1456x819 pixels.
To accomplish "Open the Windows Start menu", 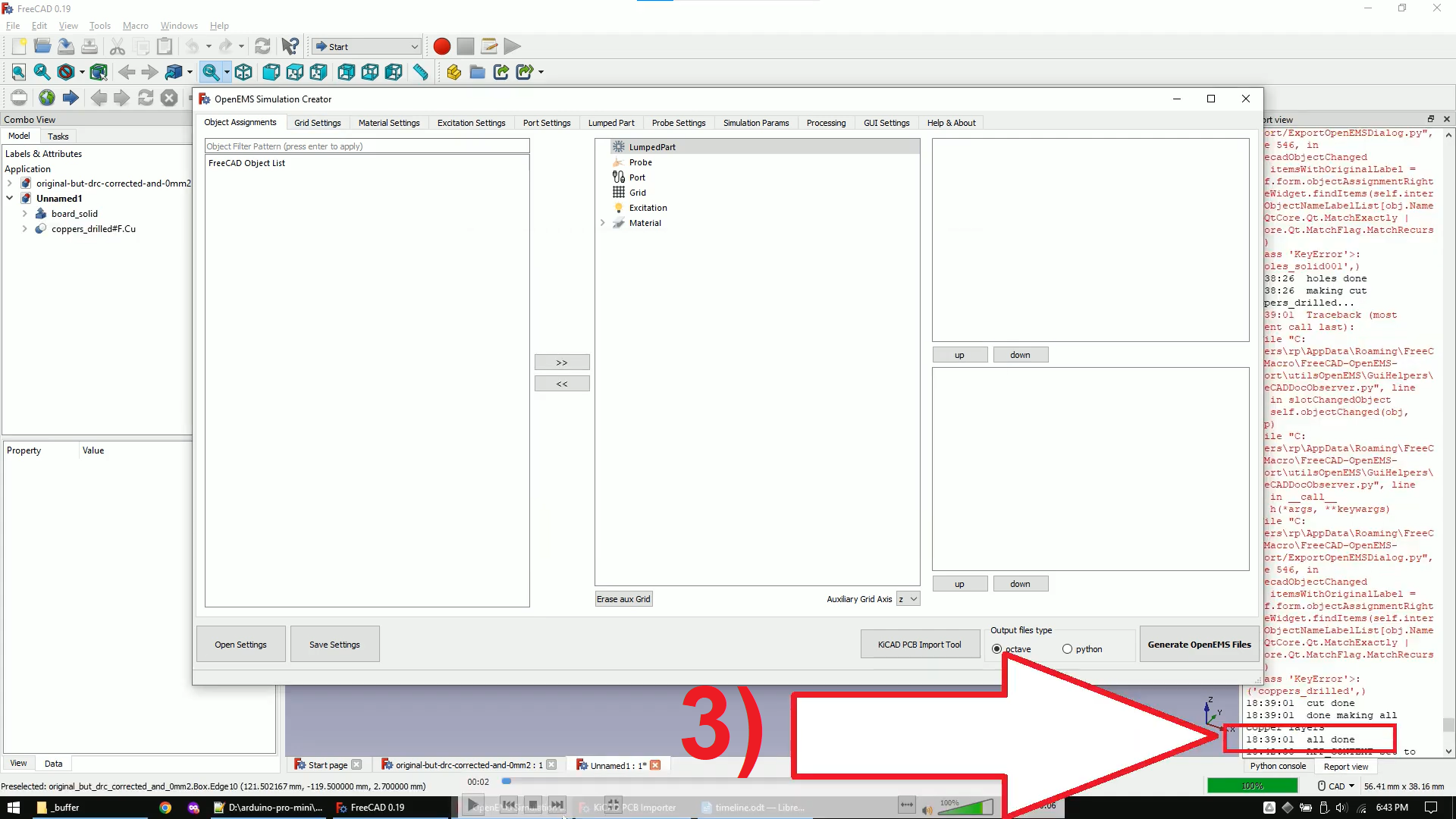I will point(13,808).
